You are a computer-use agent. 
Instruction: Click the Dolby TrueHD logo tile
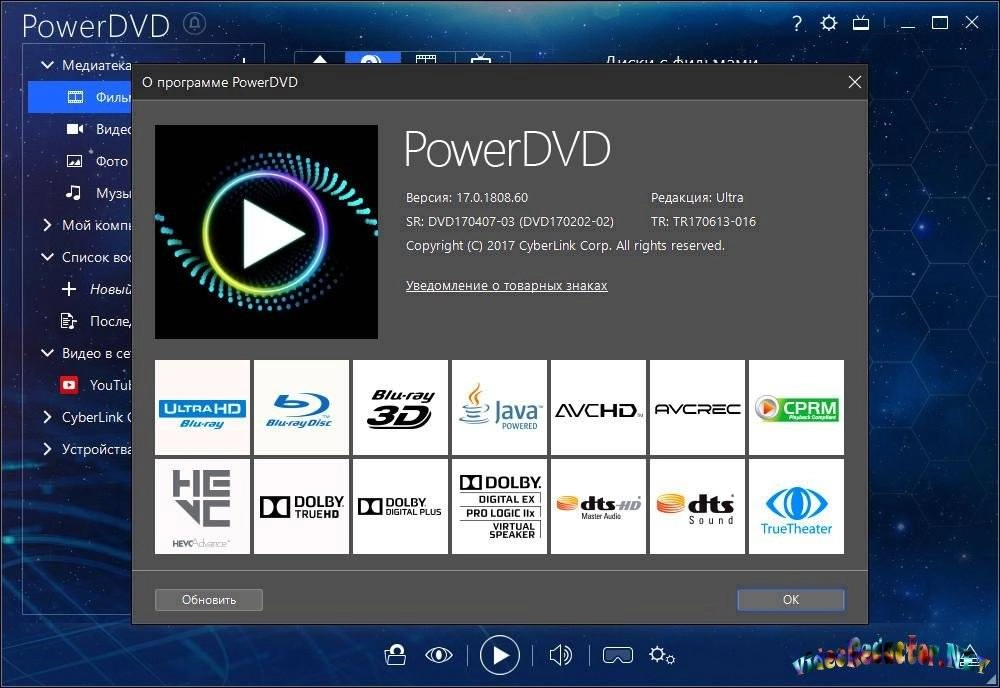(x=301, y=506)
